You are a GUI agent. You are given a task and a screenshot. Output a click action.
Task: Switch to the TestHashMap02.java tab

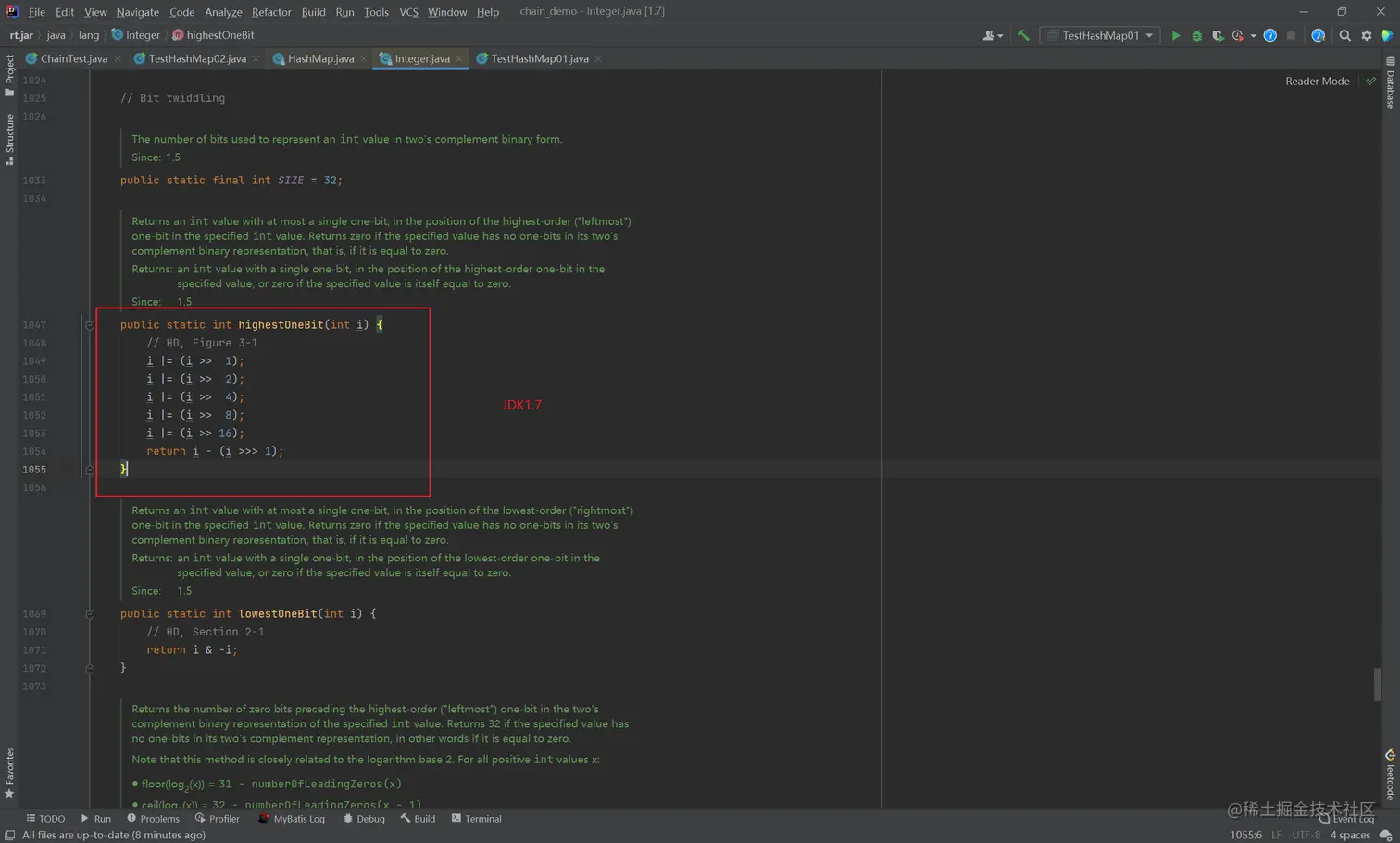click(x=197, y=58)
